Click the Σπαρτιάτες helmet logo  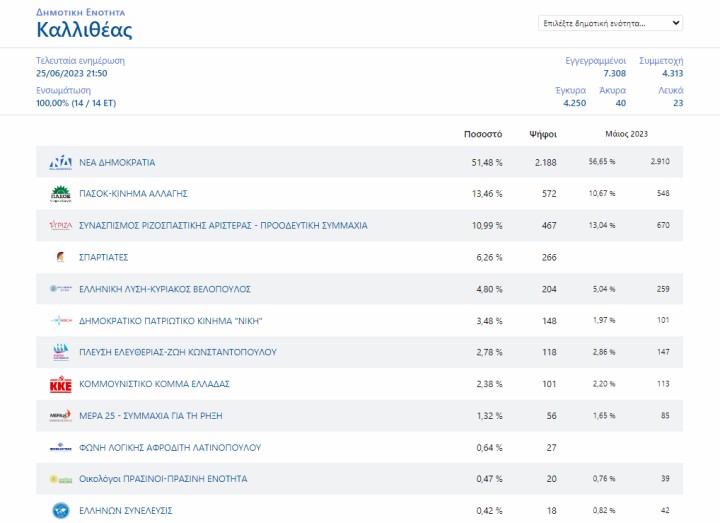pyautogui.click(x=61, y=257)
